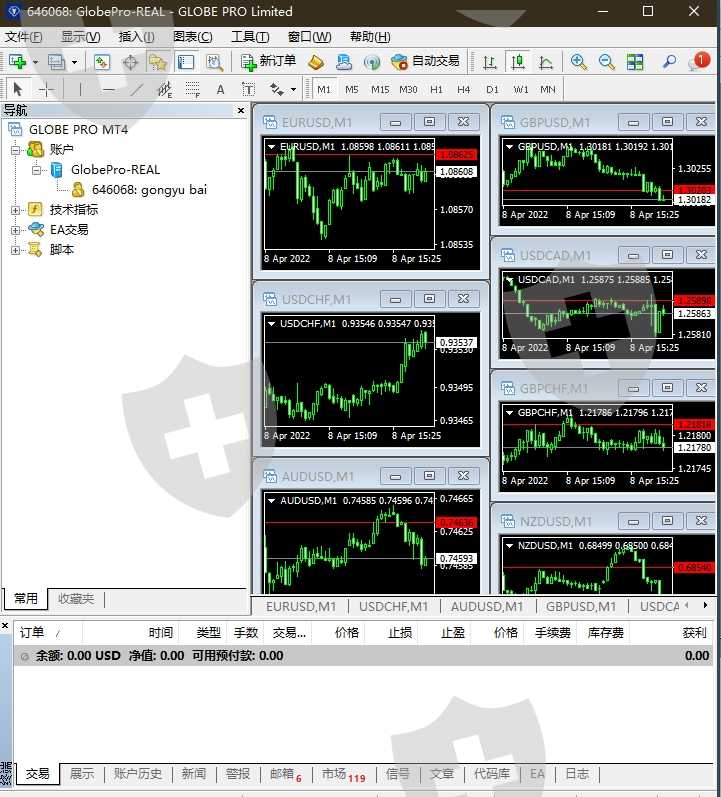The image size is (721, 797).
Task: Open the 市场 terminal tab
Action: click(344, 774)
